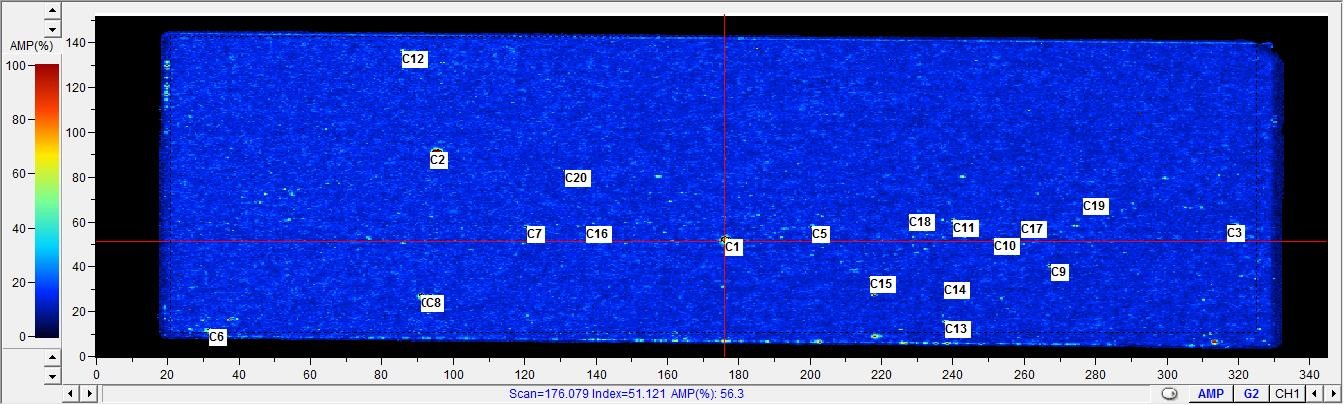The height and width of the screenshot is (405, 1344).
Task: Toggle the oval switch left of AMP
Action: point(1170,394)
